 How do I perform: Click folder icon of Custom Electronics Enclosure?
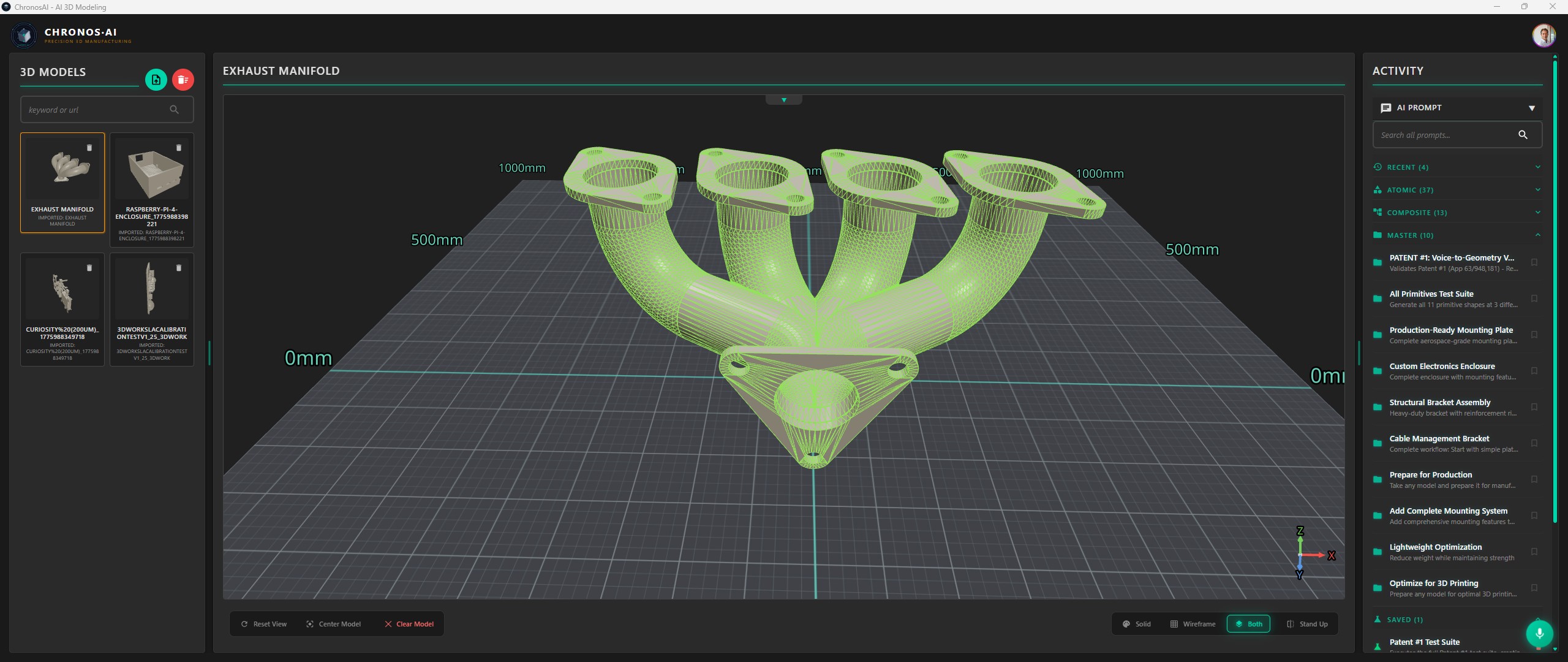click(1378, 371)
